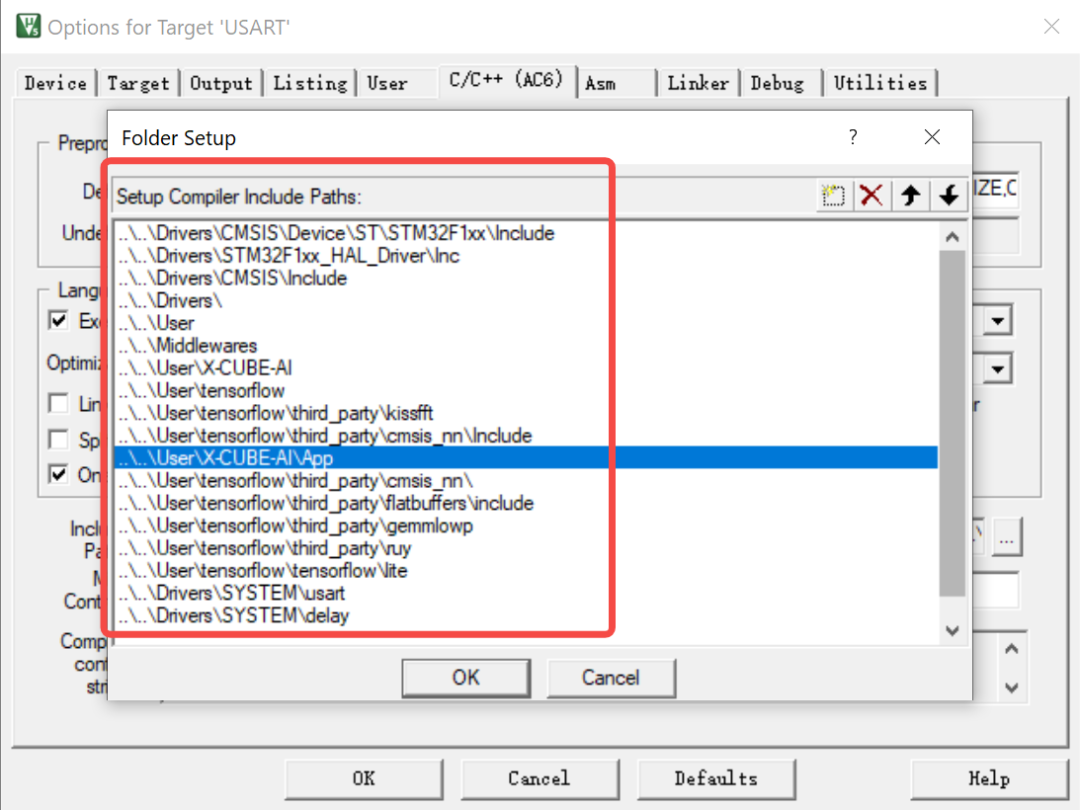
Task: Select path ..\..\Drivers\STM32F1xx_HAL_Driver\Inc
Action: coord(526,256)
